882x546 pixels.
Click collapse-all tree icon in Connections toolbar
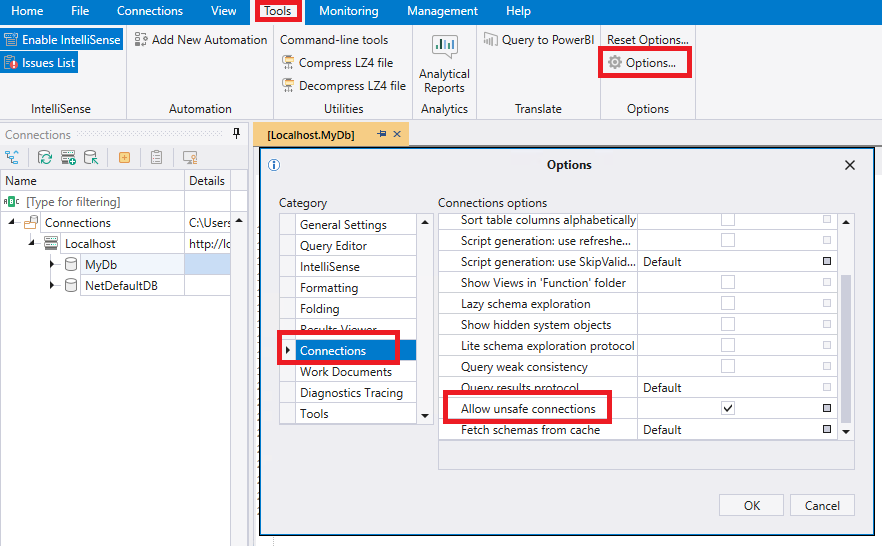[12, 157]
